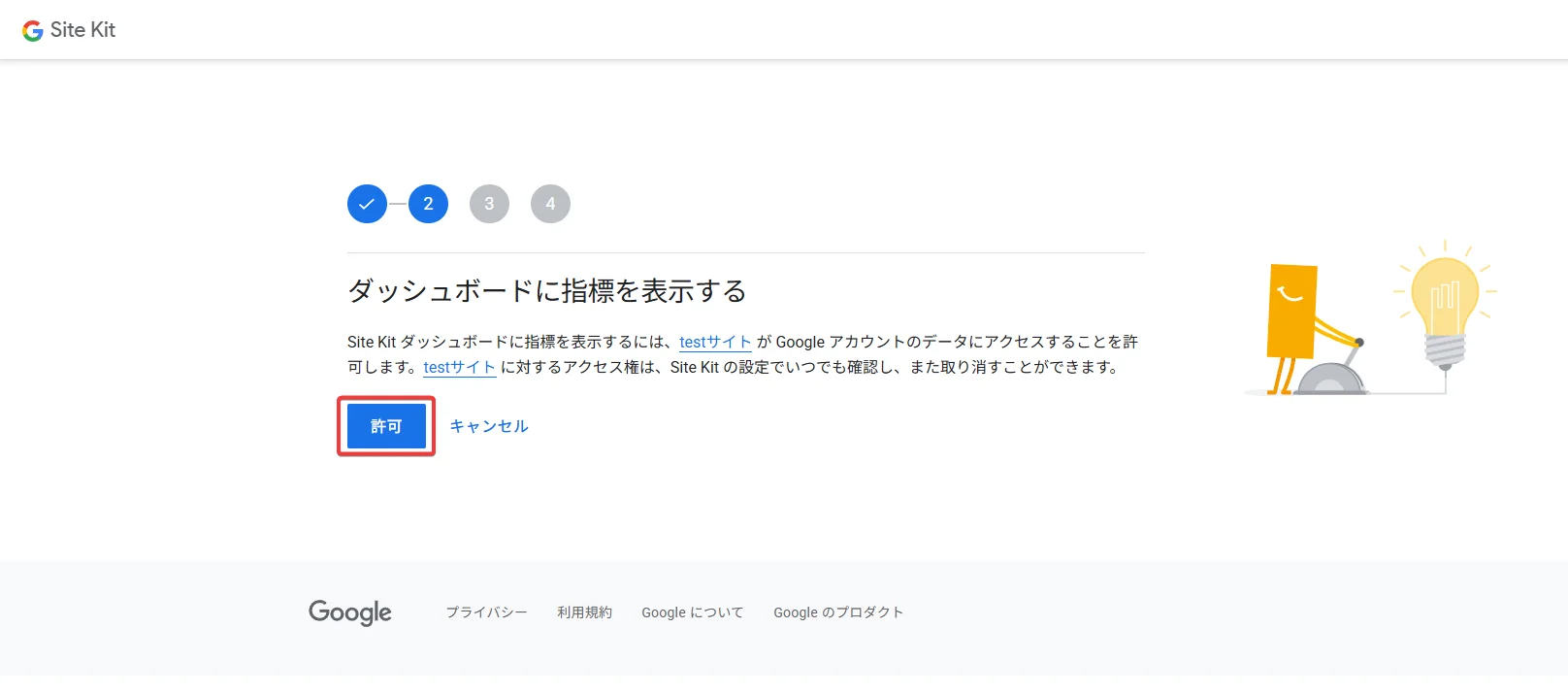Open the Google のプロダクト footer link
1568x694 pixels.
838,612
